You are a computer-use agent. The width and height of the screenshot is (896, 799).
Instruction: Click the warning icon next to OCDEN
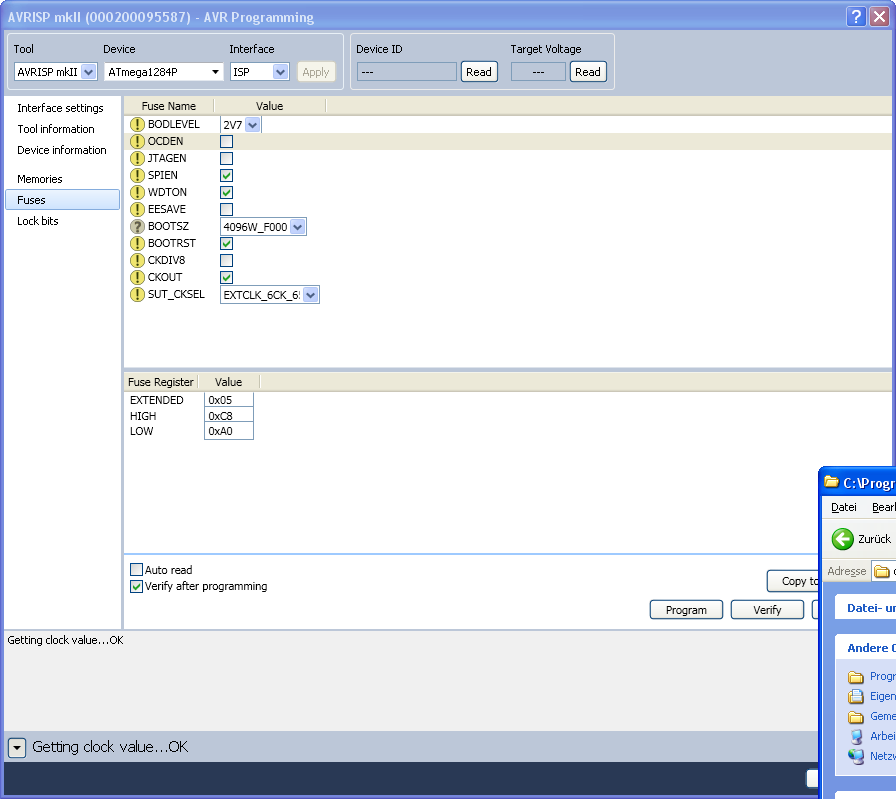tap(137, 141)
